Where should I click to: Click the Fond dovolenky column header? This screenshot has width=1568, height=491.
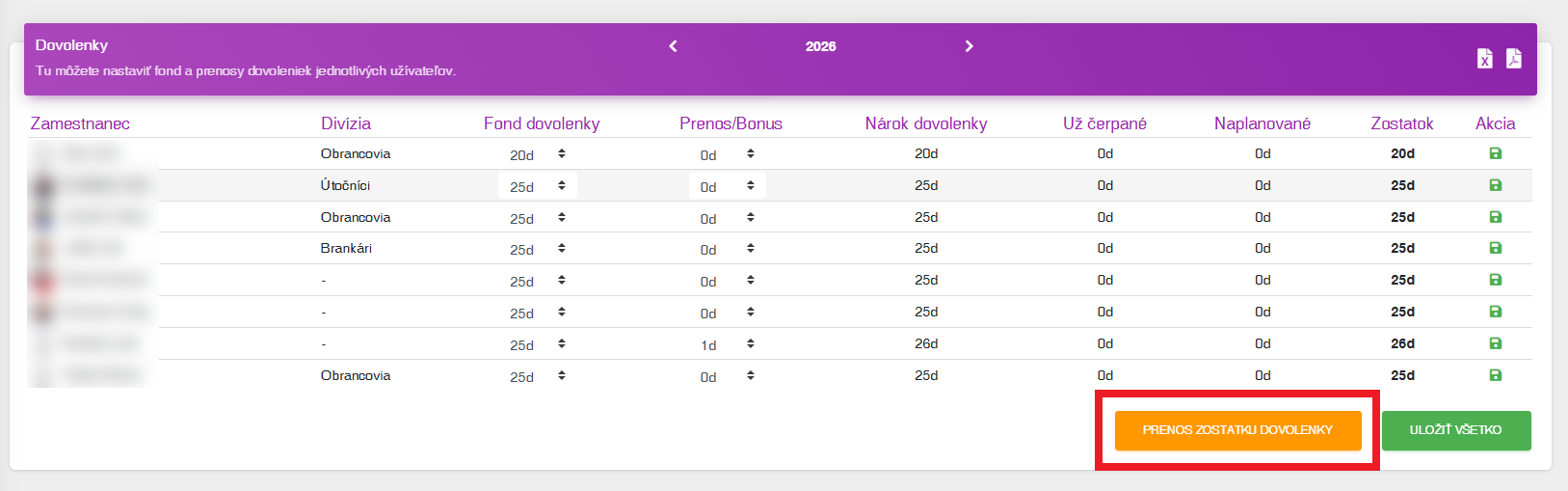click(542, 123)
